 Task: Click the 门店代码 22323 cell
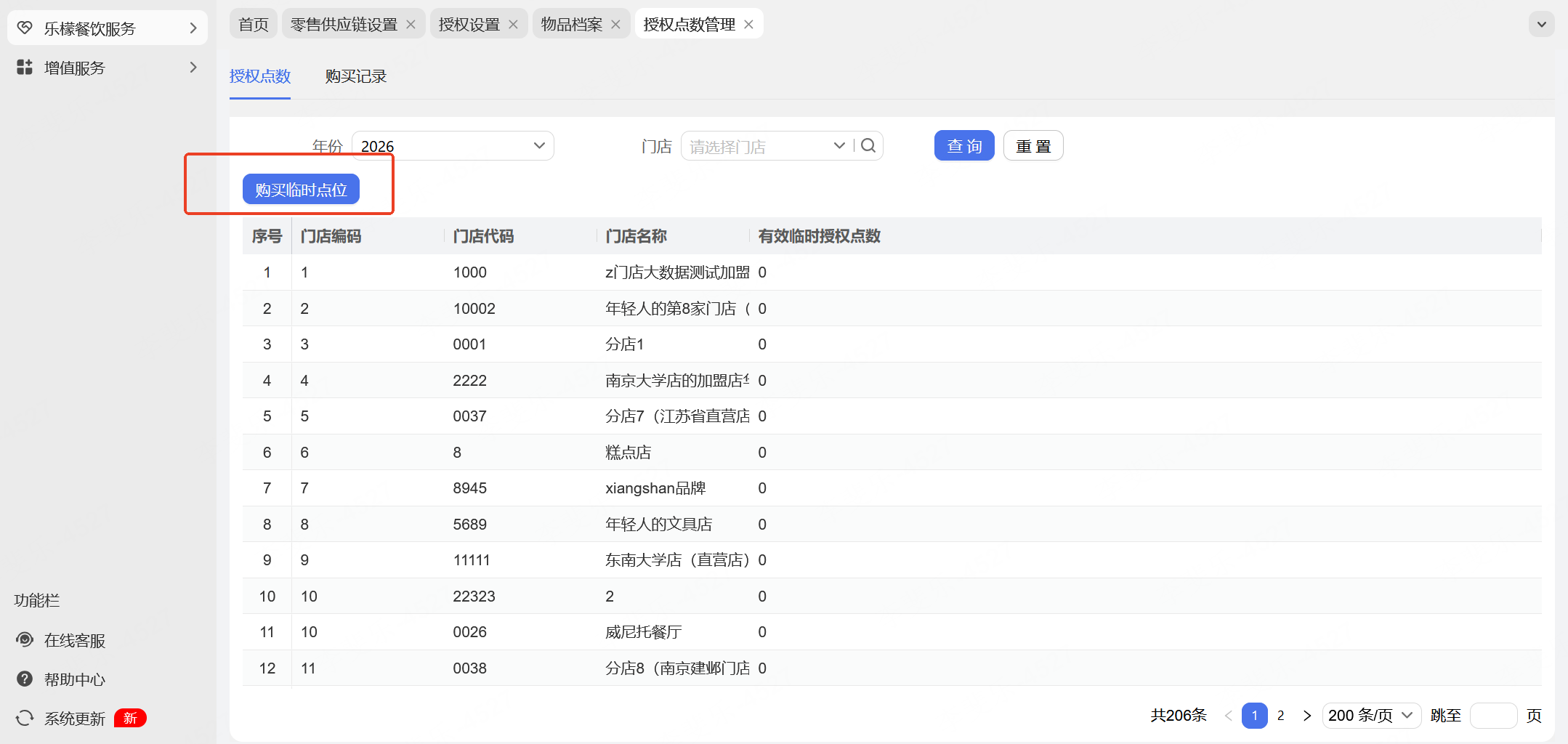pos(474,597)
